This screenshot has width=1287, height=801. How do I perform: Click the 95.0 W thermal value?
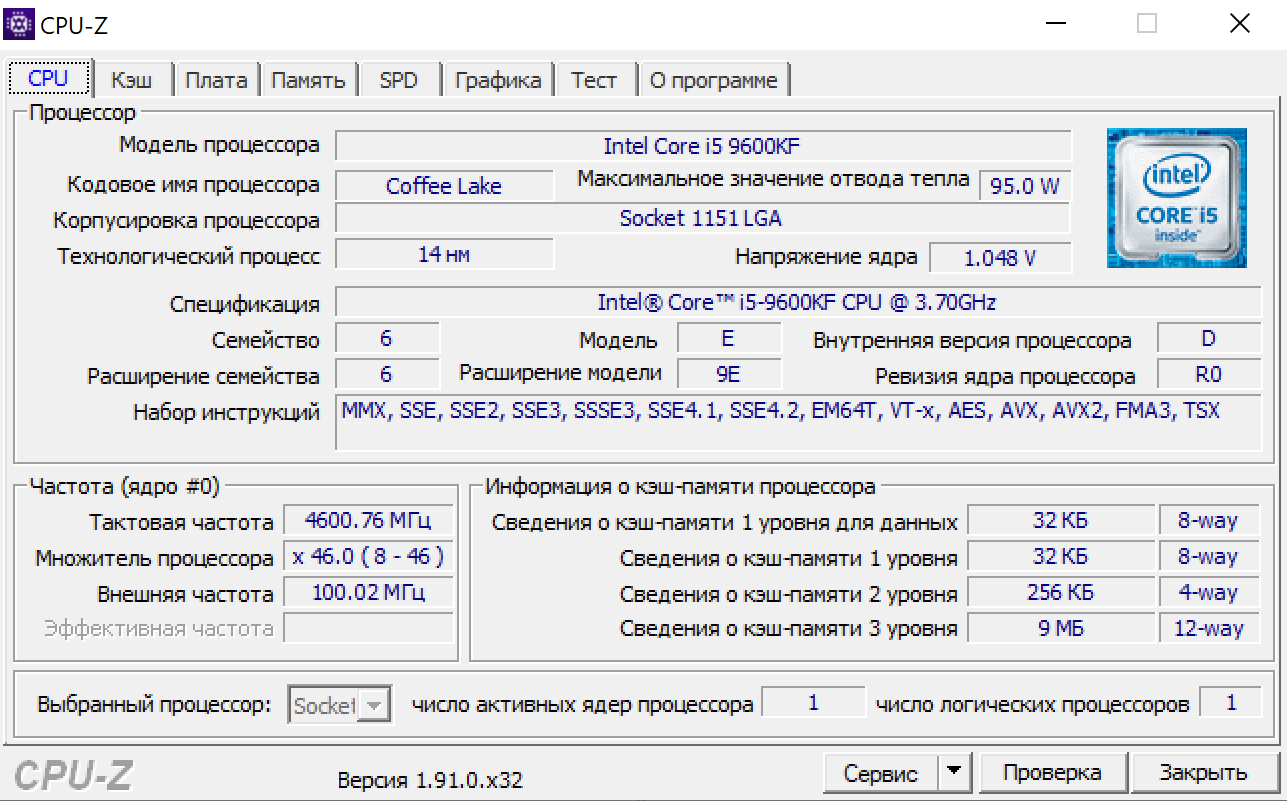1024,186
